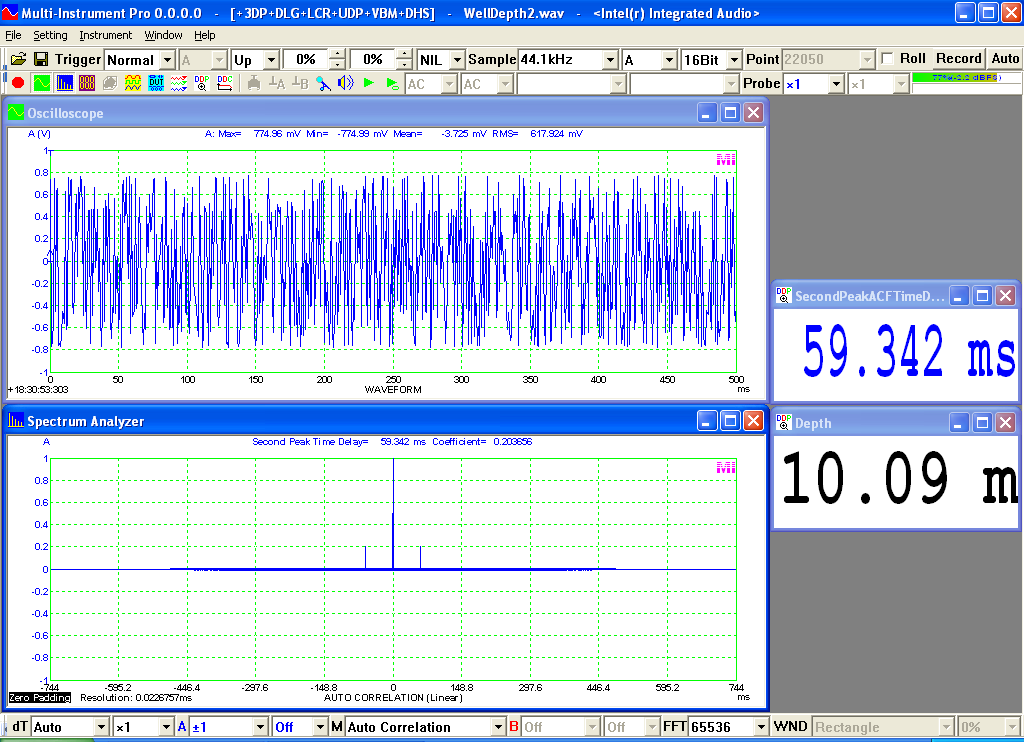Minimize the Spectrum Analyzer window
The width and height of the screenshot is (1024, 742).
coord(707,421)
